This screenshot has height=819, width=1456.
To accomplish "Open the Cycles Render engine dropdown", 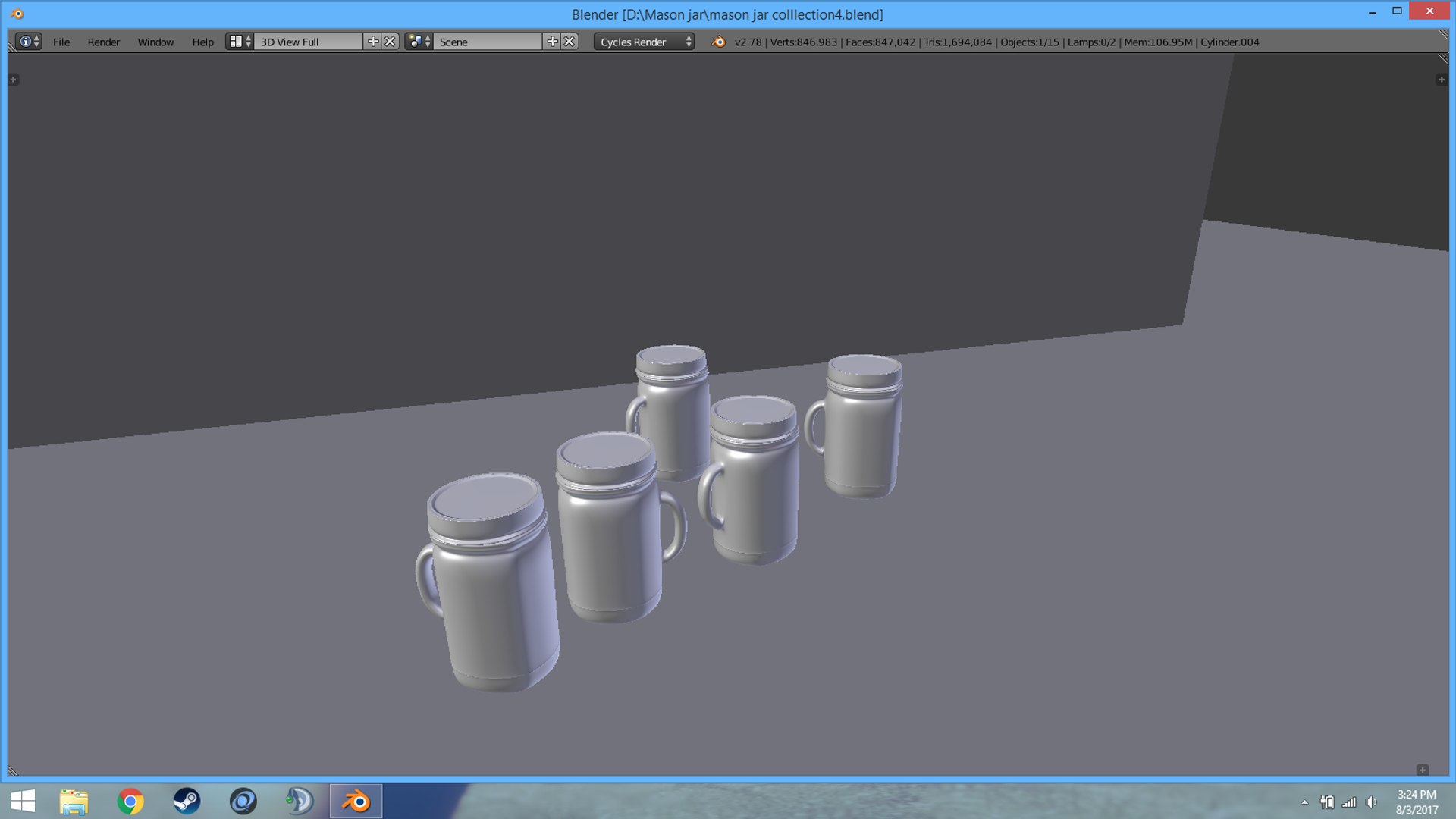I will [644, 42].
